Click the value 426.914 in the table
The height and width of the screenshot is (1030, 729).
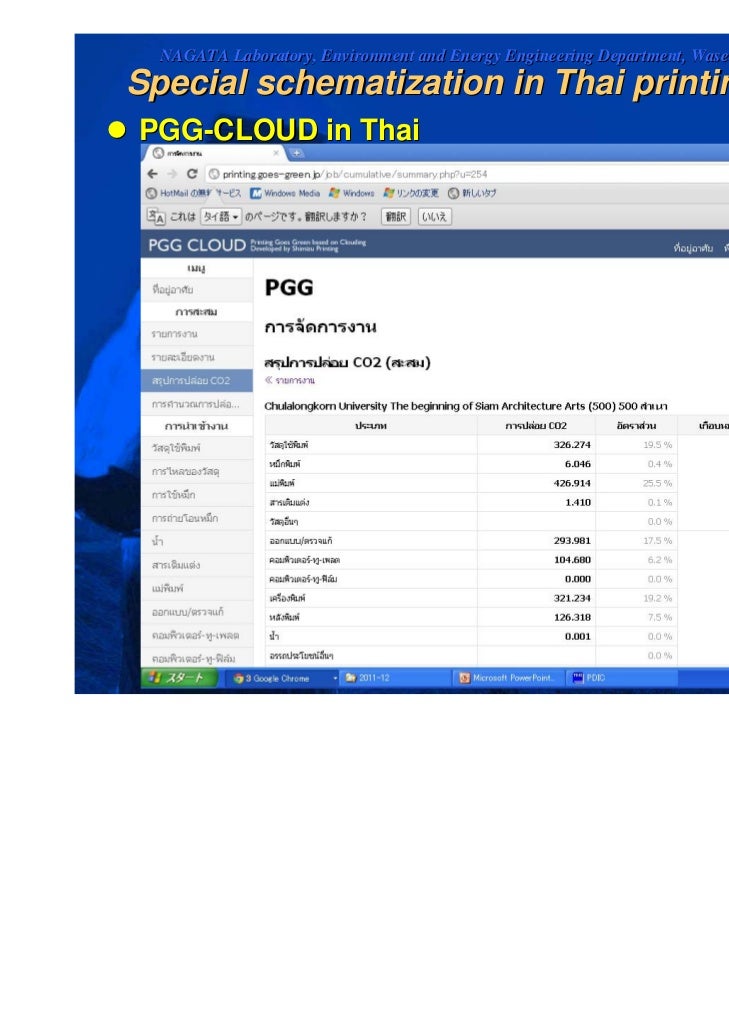point(572,483)
